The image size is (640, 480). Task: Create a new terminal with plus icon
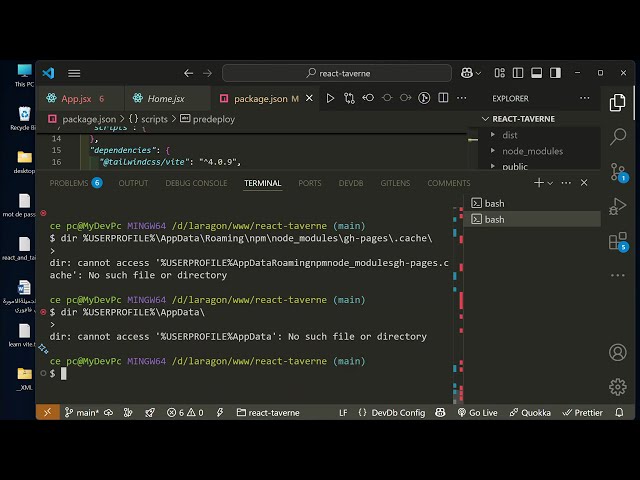tap(539, 183)
